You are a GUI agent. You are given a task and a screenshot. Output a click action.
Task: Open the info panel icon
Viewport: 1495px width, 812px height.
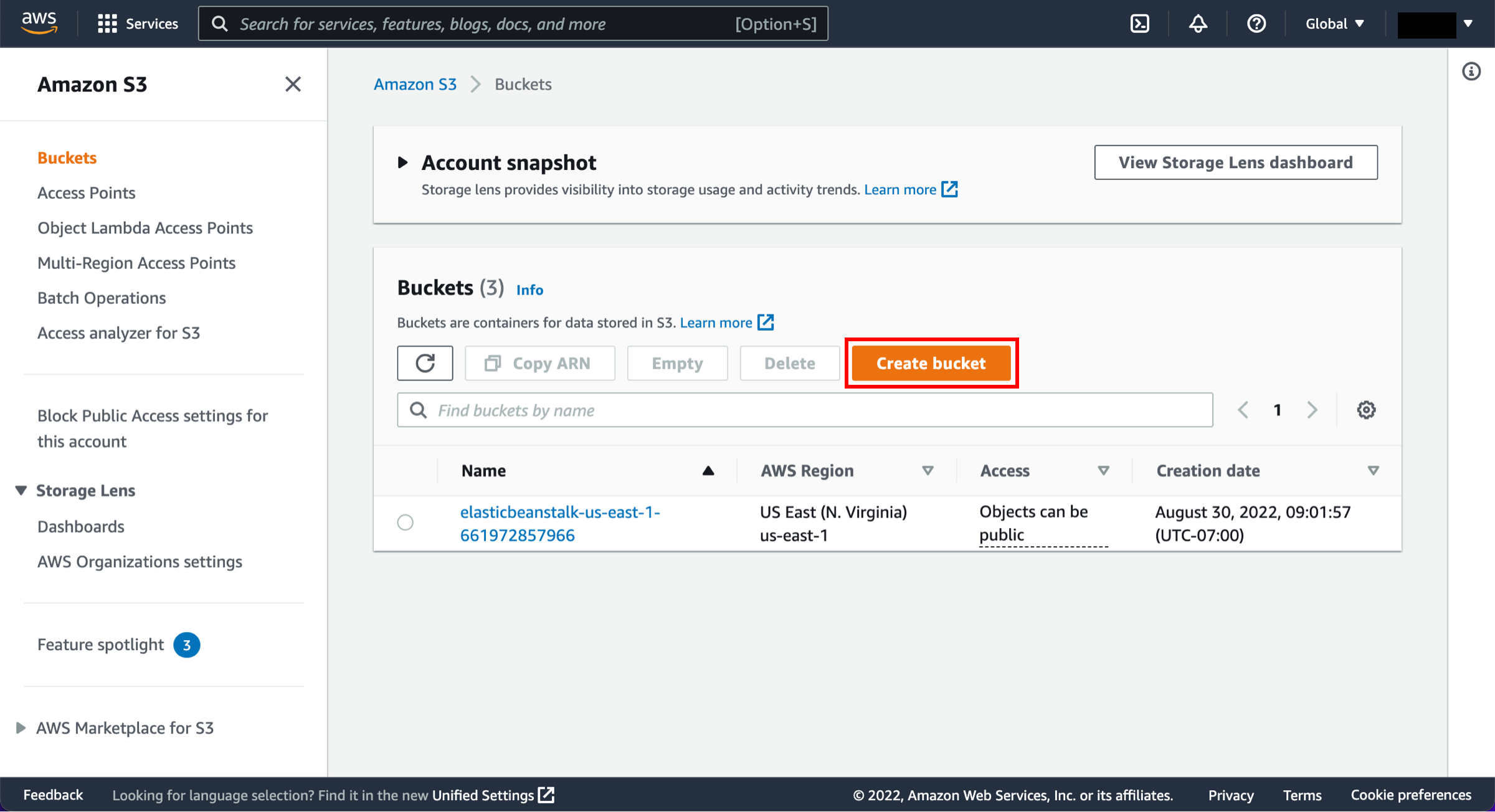(1471, 72)
